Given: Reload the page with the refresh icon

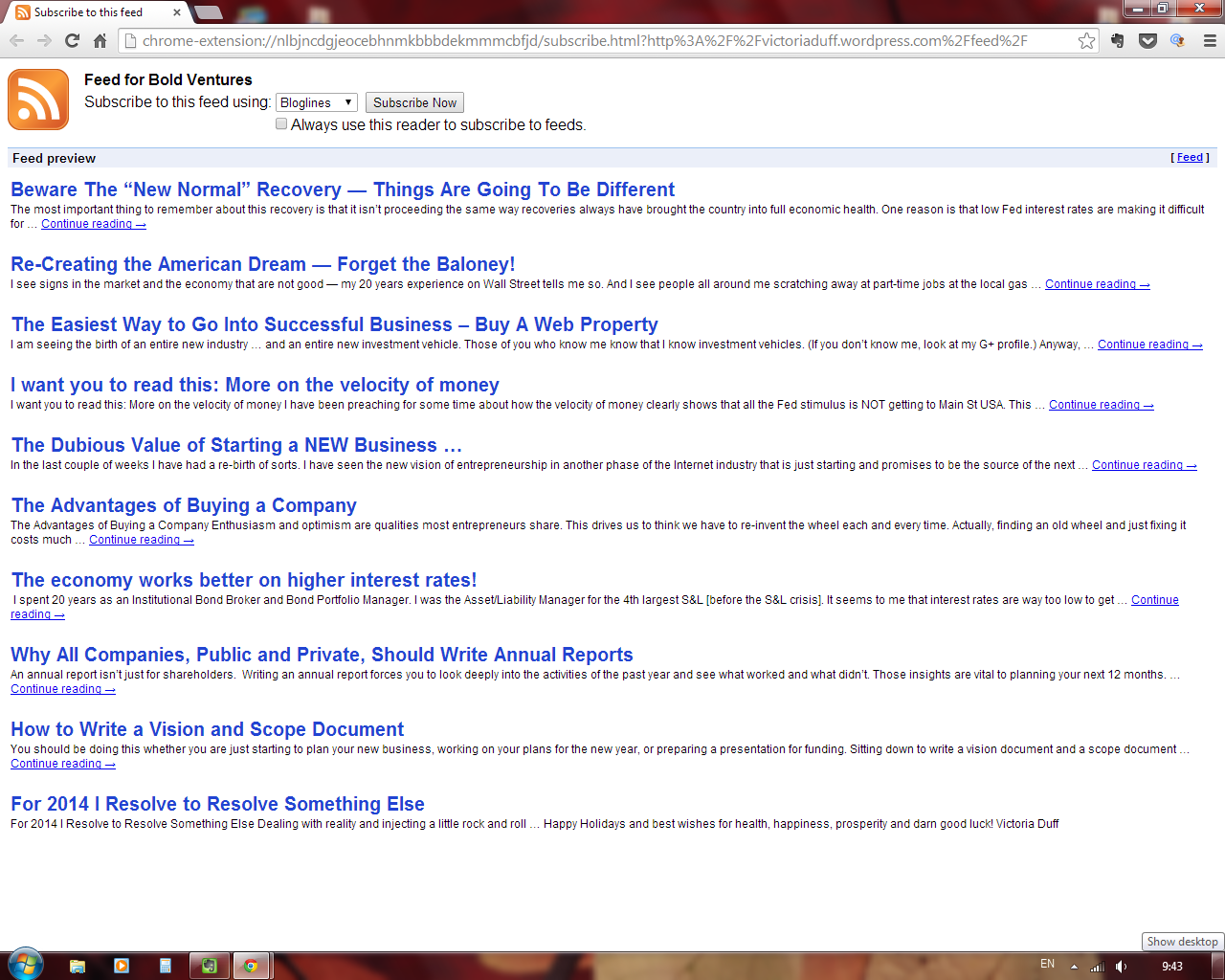Looking at the screenshot, I should click(x=72, y=40).
